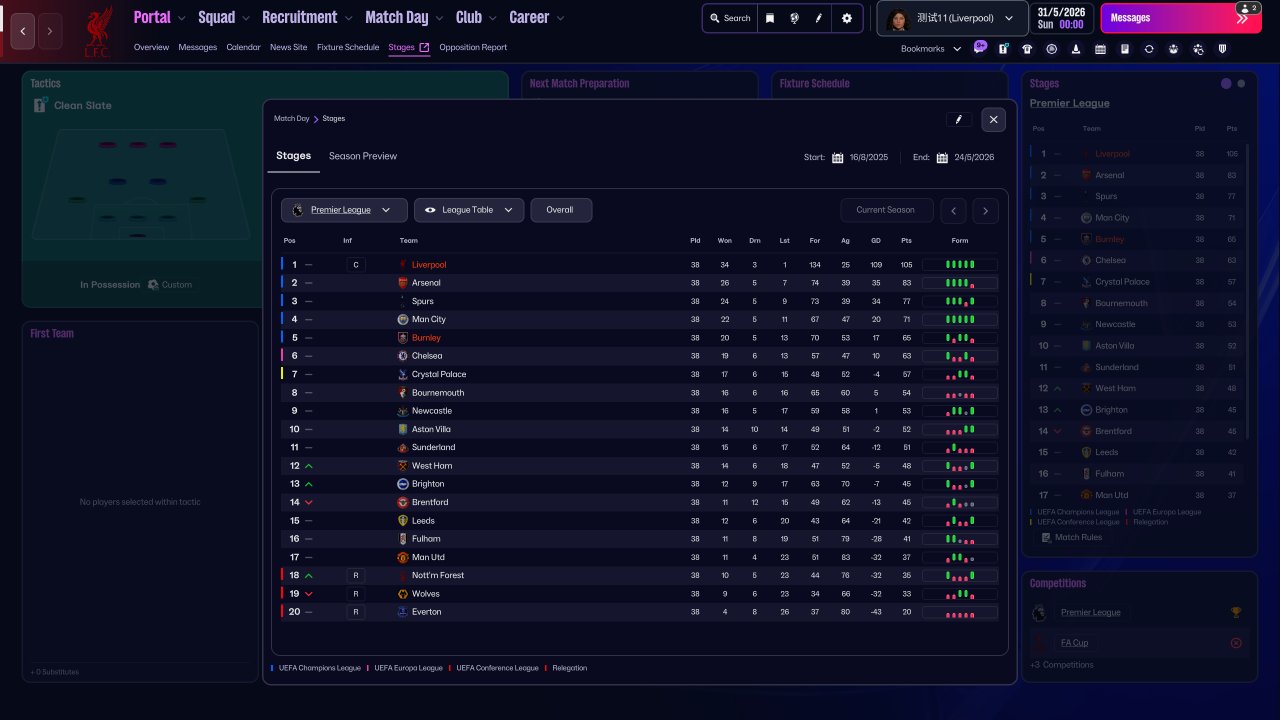Click the Premier League link in the Competitions panel
Image resolution: width=1280 pixels, height=720 pixels.
click(1091, 612)
